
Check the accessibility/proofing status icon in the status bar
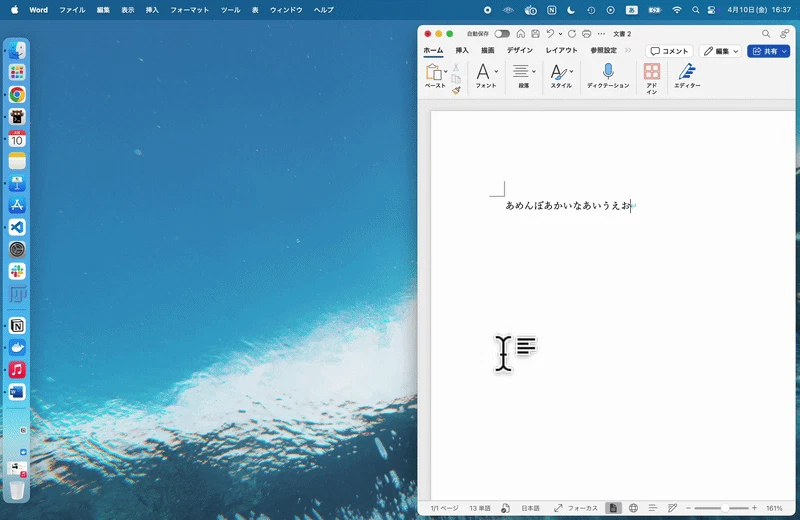coord(505,508)
